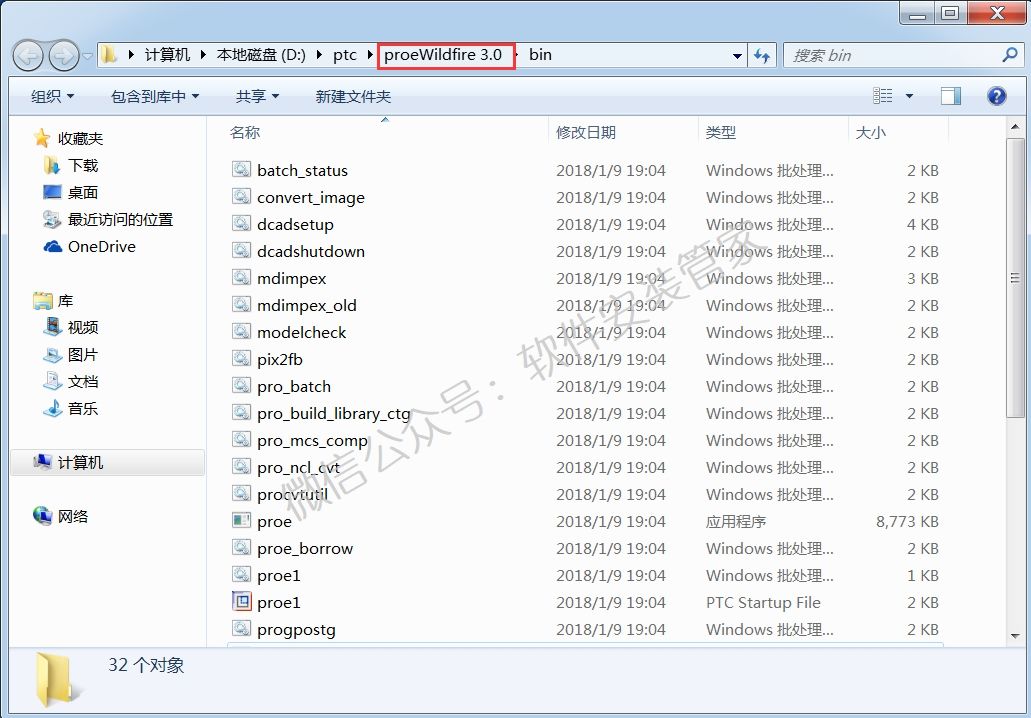Click the OneDrive cloud icon in sidebar
Viewport: 1031px width, 718px height.
(x=53, y=247)
